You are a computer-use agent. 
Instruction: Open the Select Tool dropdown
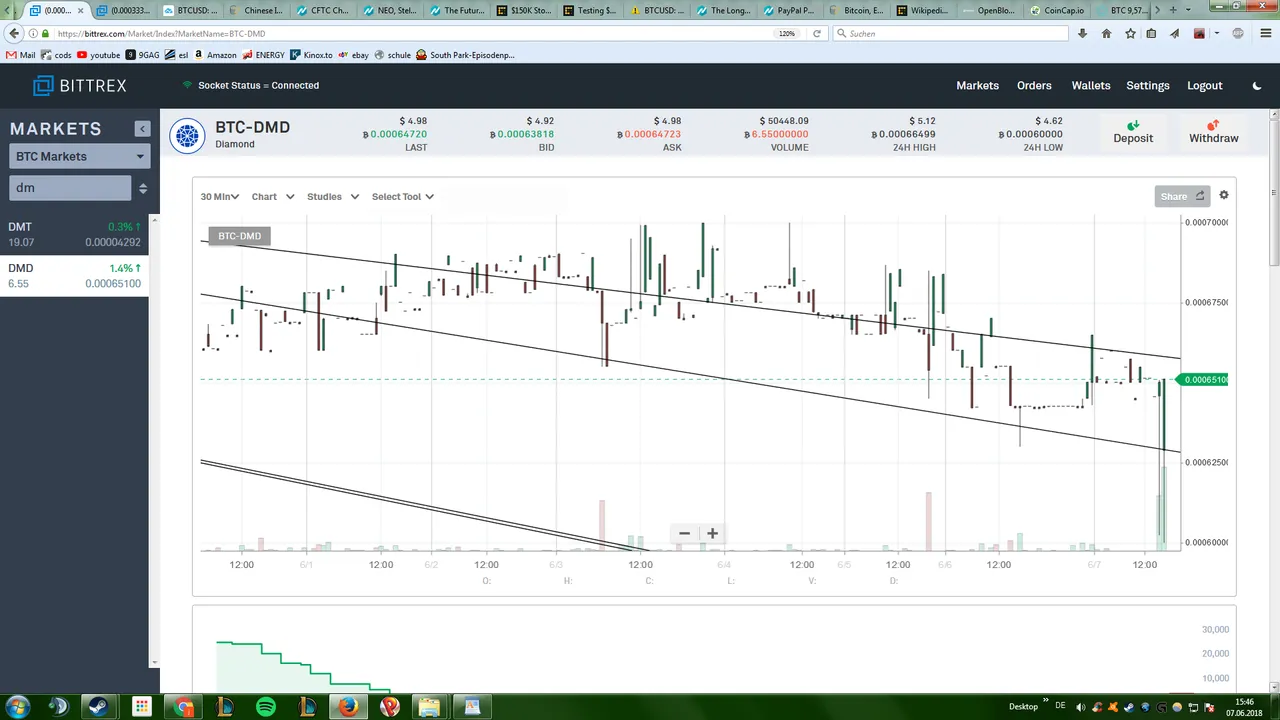coord(402,197)
